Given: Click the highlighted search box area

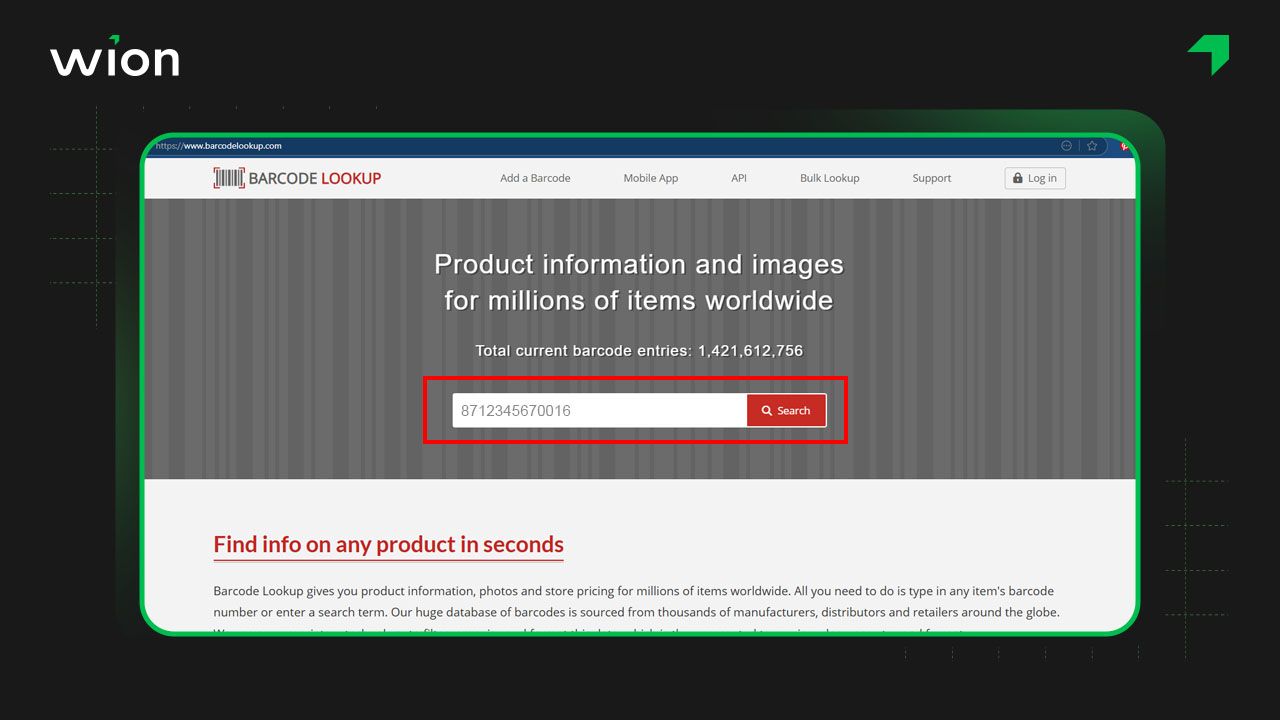Looking at the screenshot, I should 638,410.
